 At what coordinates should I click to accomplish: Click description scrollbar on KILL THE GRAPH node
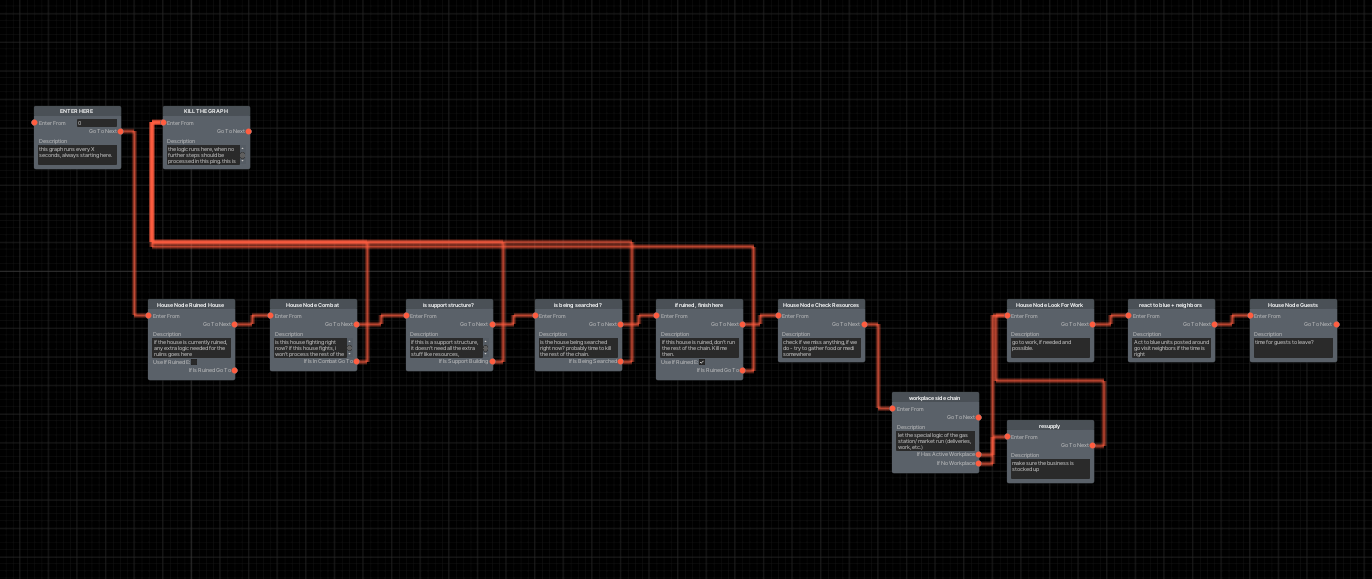point(243,155)
